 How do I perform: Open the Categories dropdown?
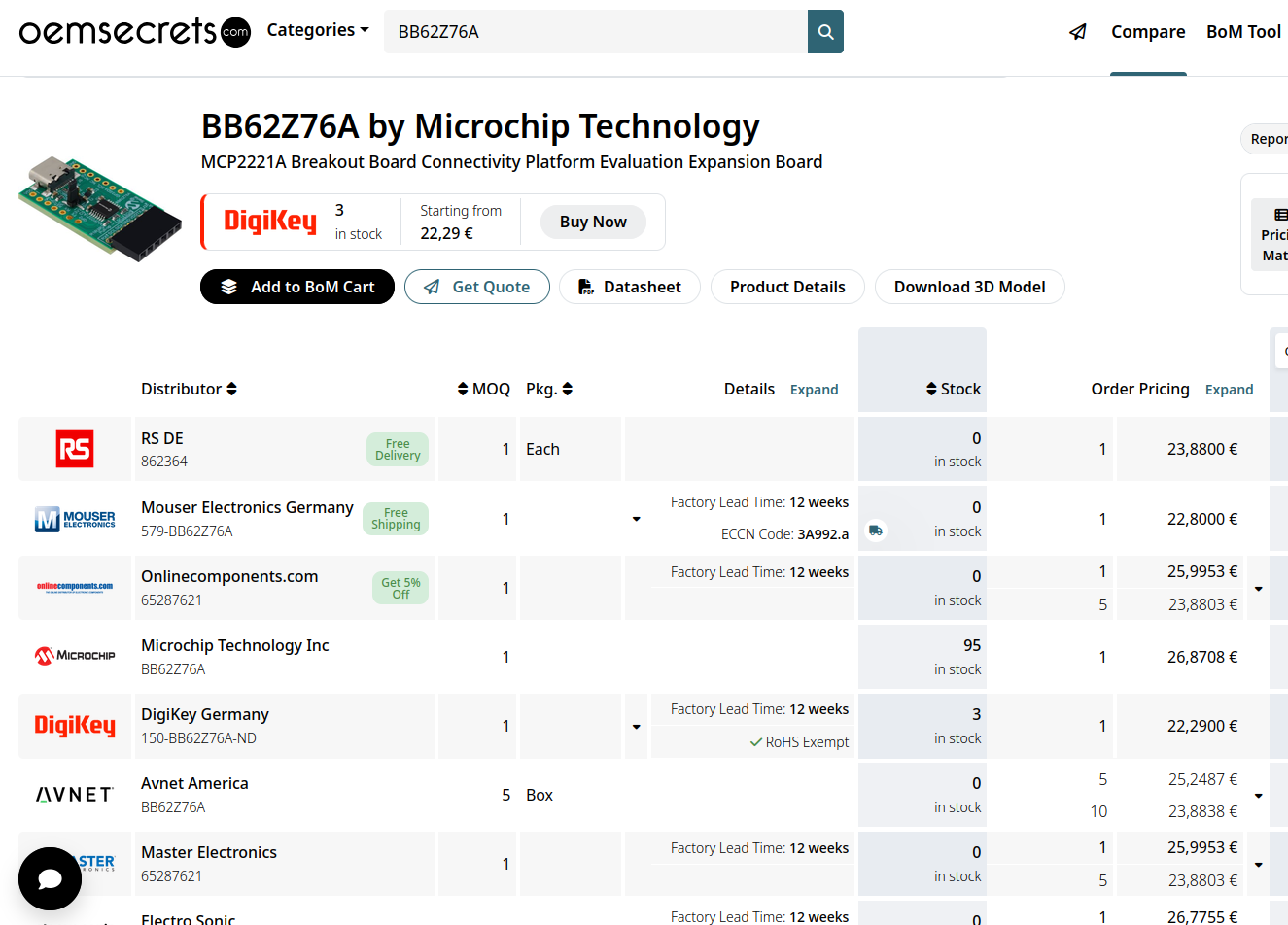pyautogui.click(x=318, y=30)
